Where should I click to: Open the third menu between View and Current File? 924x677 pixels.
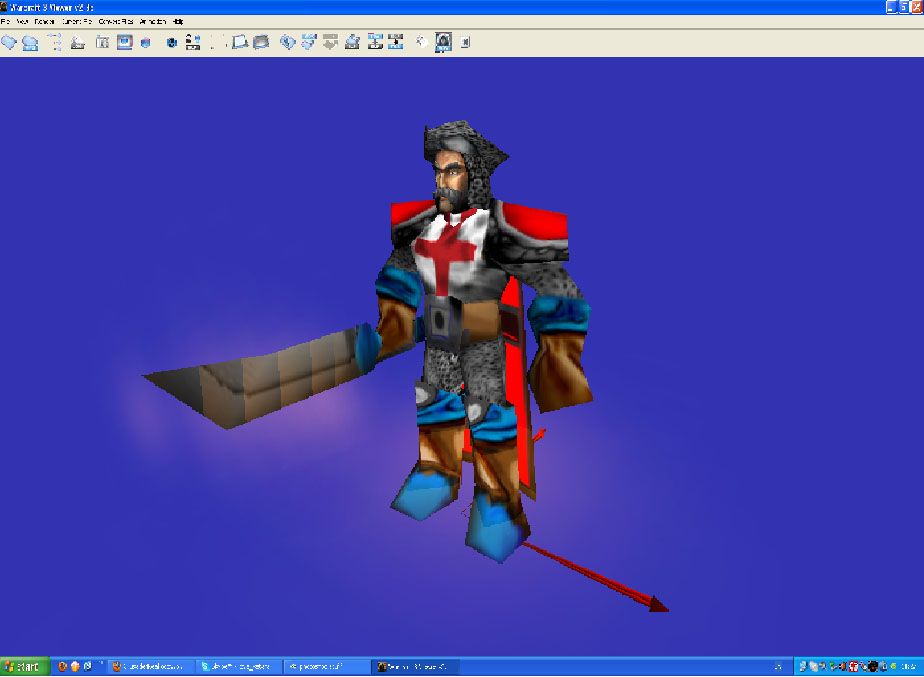(x=44, y=22)
